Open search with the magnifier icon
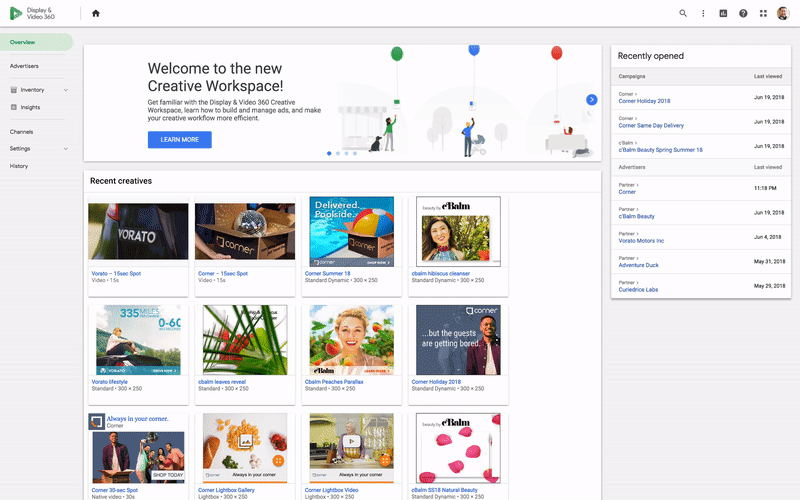The height and width of the screenshot is (500, 800). tap(683, 13)
